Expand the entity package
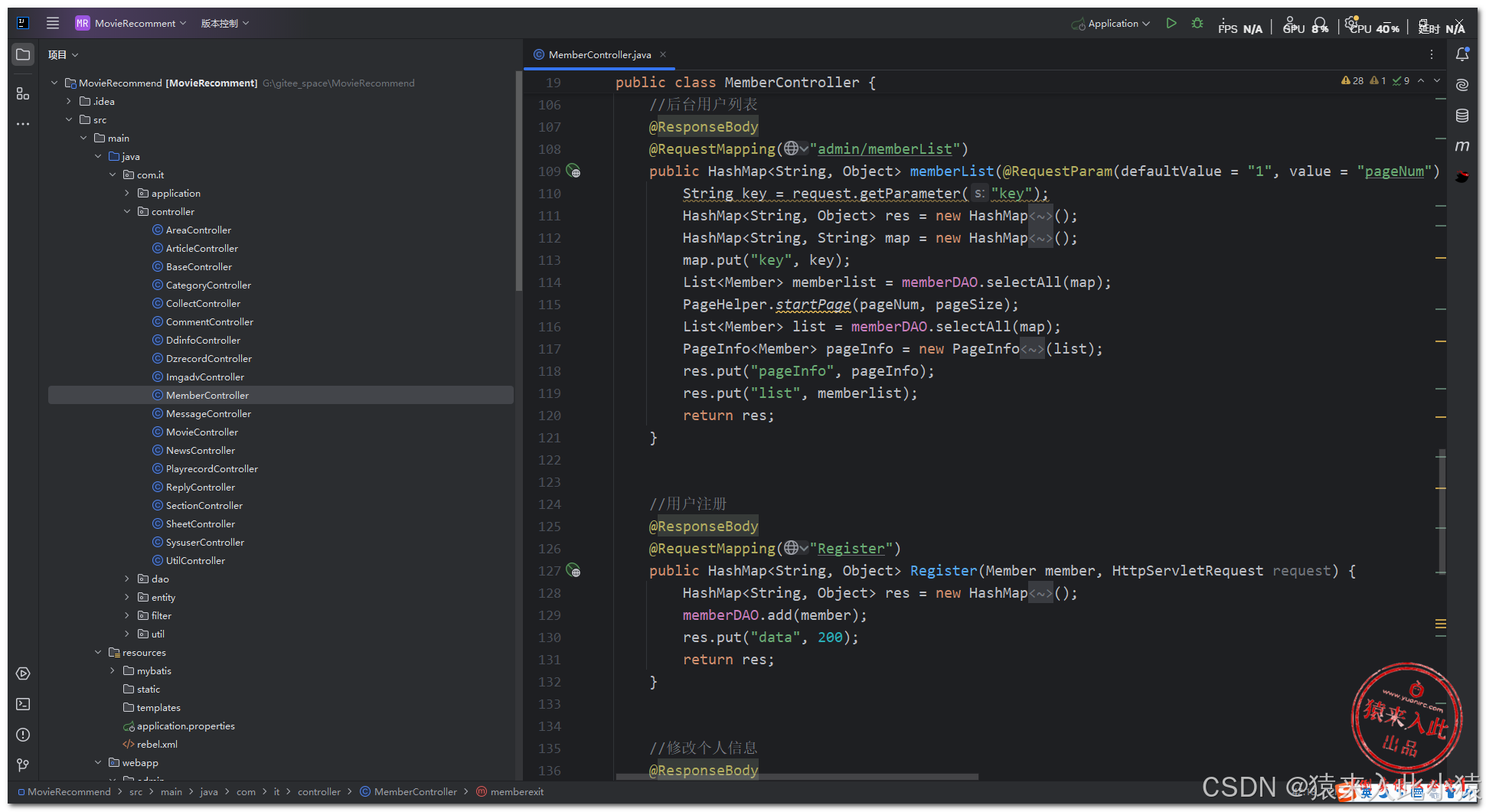The width and height of the screenshot is (1486, 812). click(127, 597)
